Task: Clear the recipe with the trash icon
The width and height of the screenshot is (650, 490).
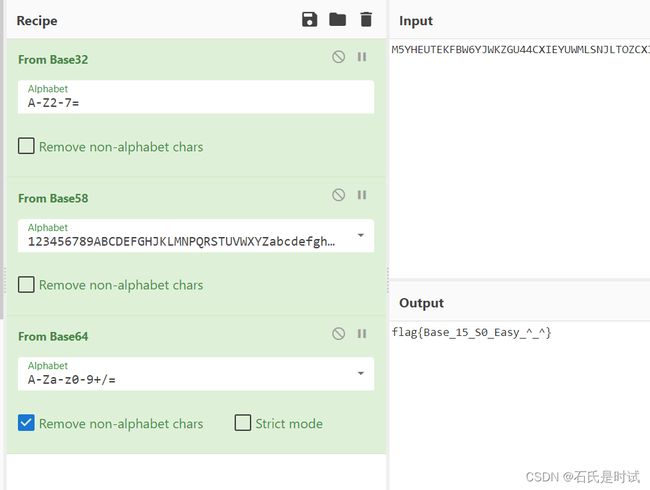Action: pos(366,19)
